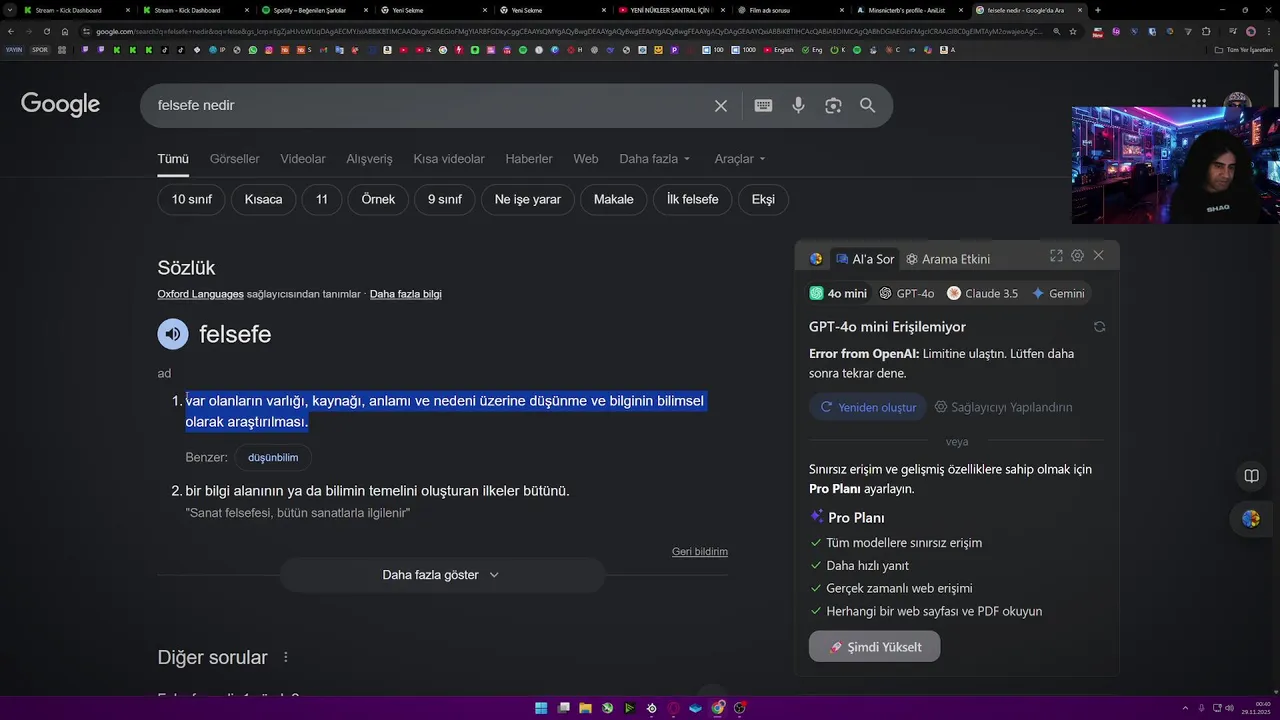Click the Ne işe yarar chip
The width and height of the screenshot is (1280, 720).
(528, 199)
